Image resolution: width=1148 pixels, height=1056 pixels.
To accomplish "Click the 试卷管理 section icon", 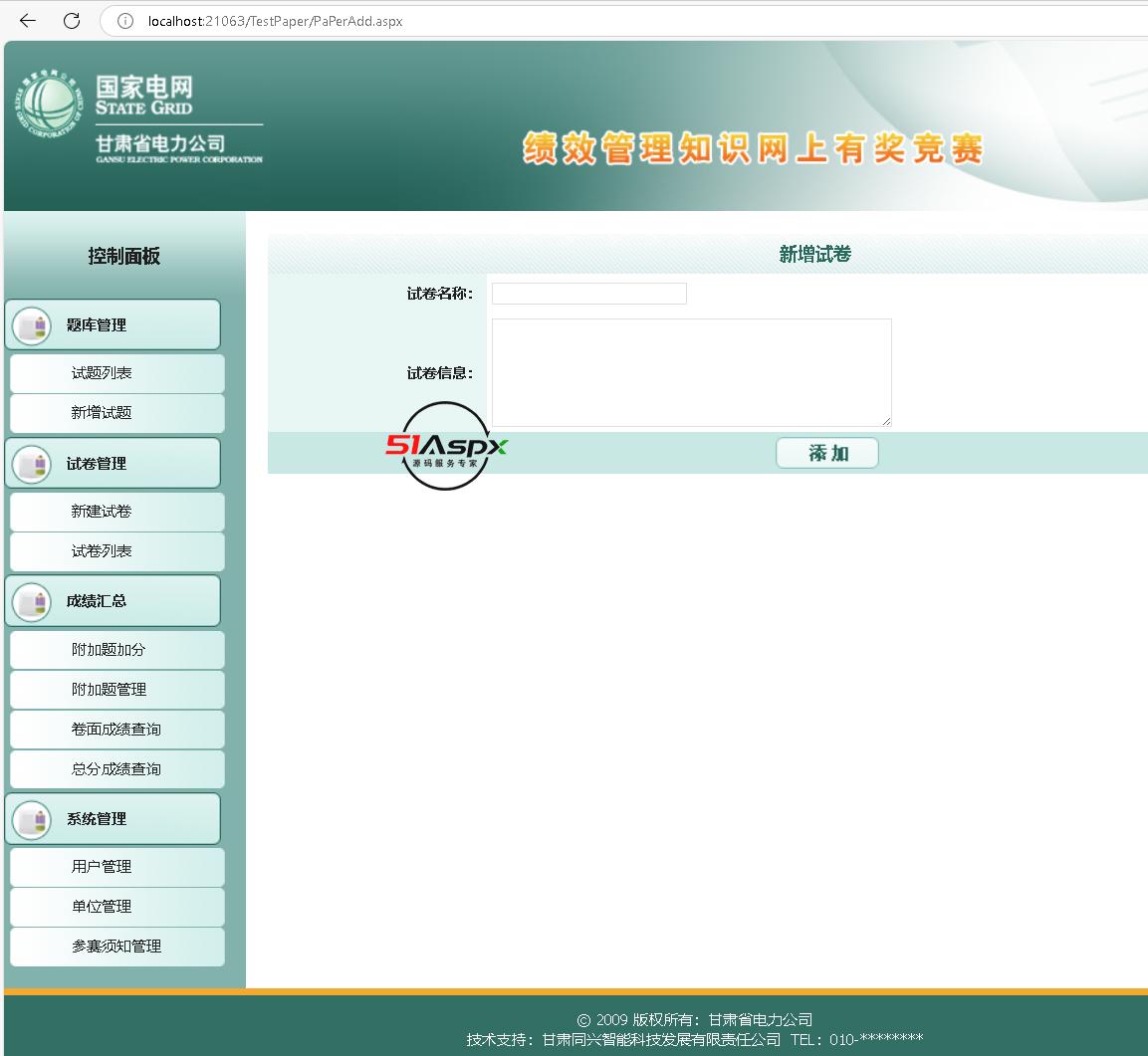I will 32,464.
